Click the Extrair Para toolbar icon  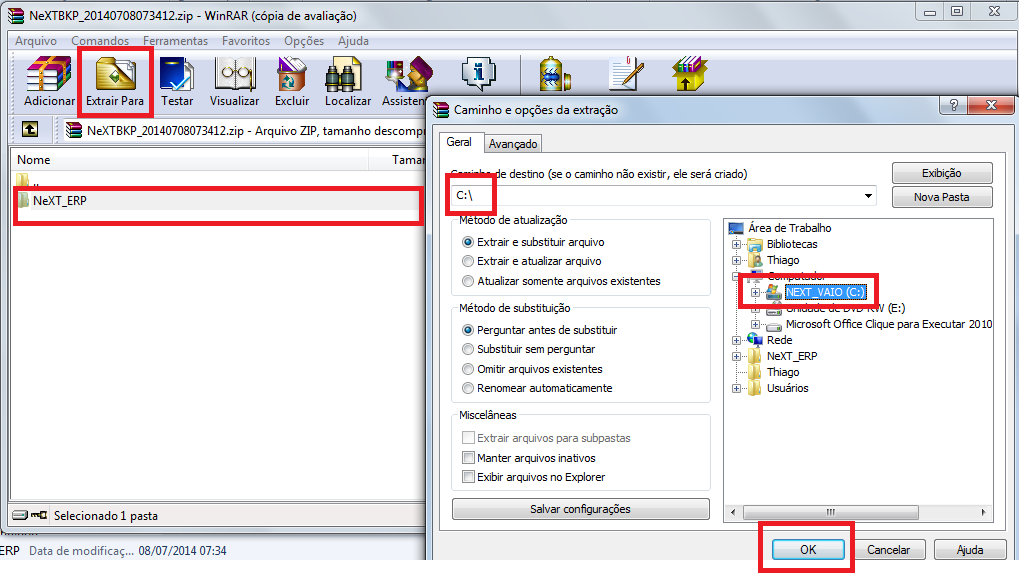tap(115, 81)
